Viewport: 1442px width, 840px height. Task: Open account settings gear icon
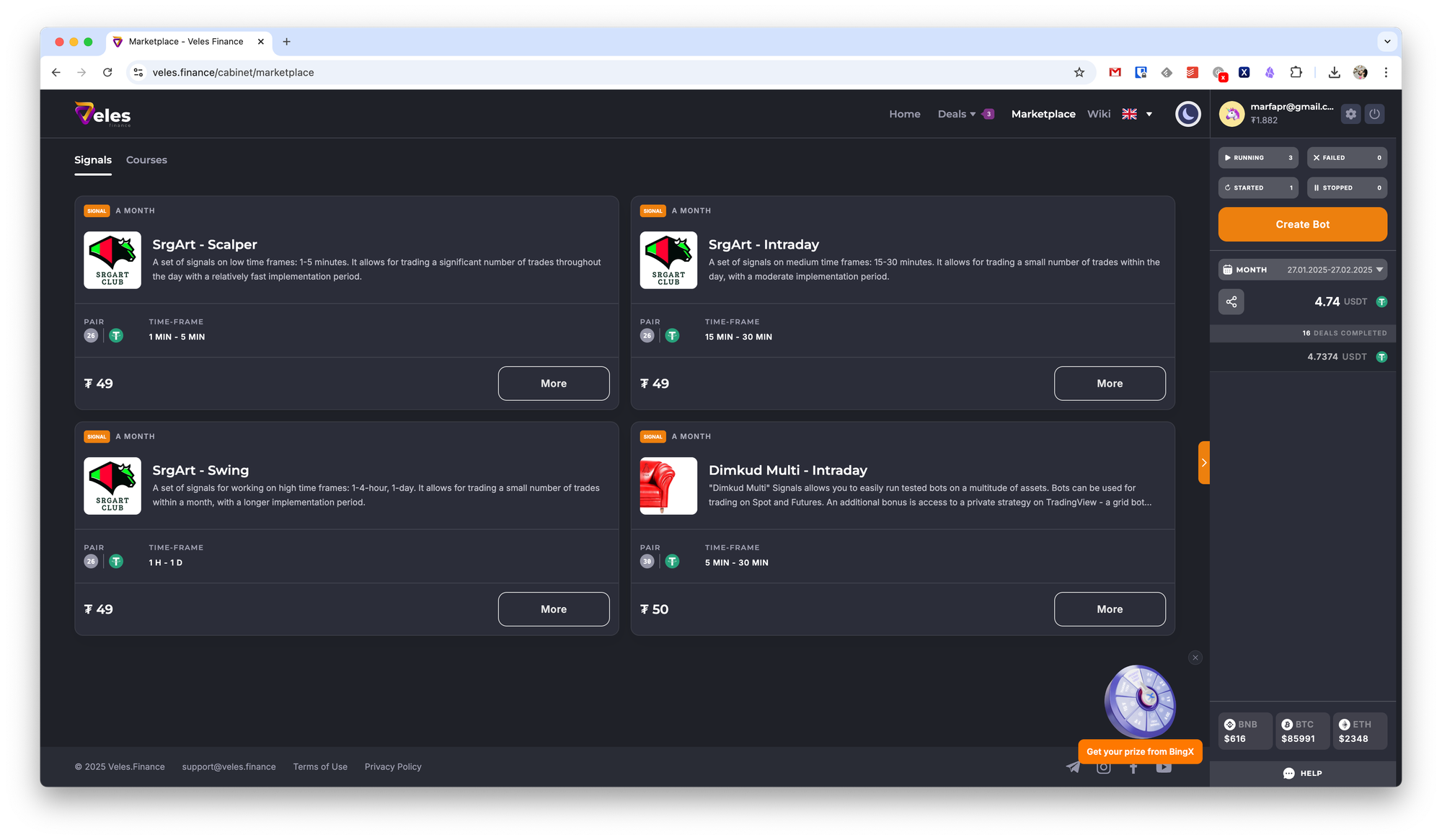click(1350, 114)
